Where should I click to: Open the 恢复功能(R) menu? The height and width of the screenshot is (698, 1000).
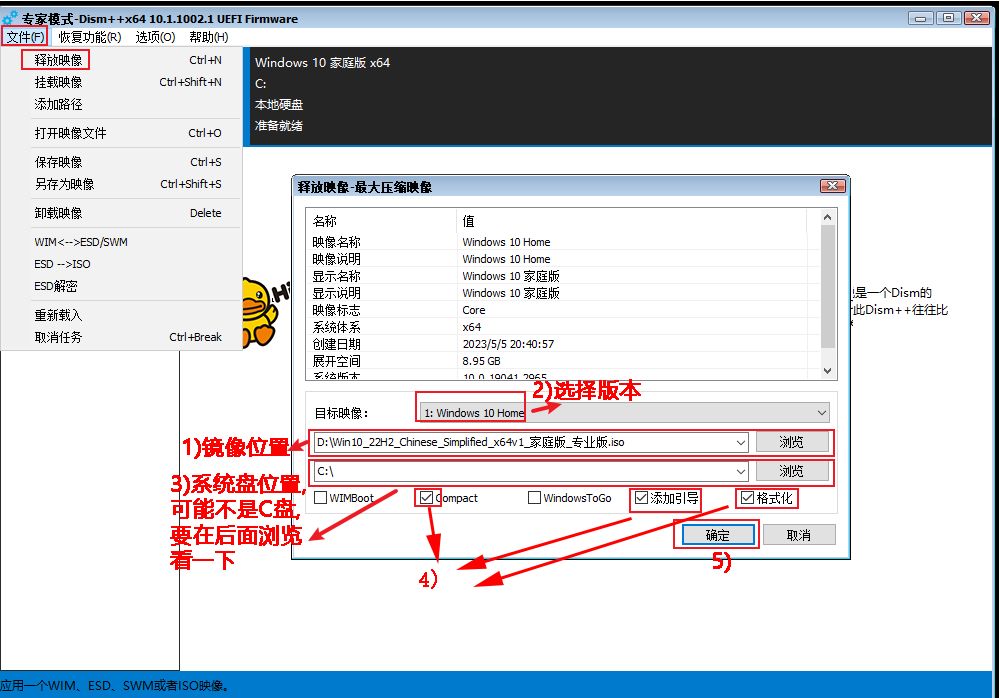90,37
